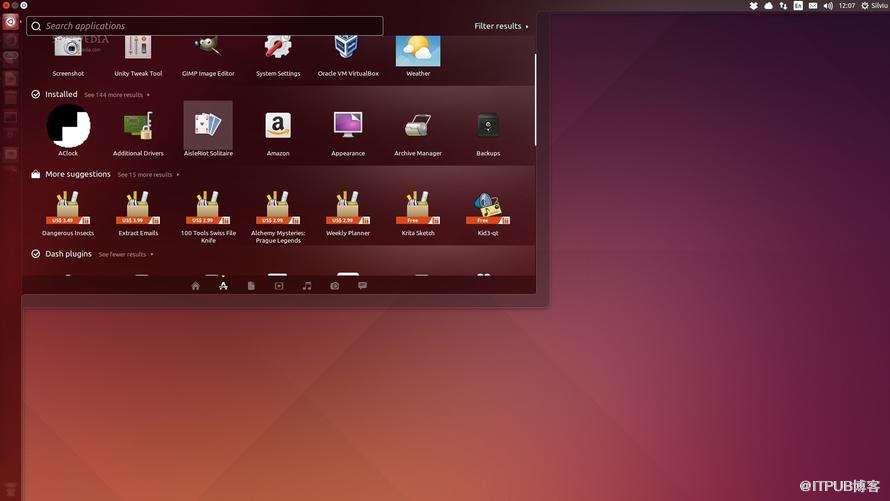
Task: Switch to the Photos lens
Action: point(334,286)
